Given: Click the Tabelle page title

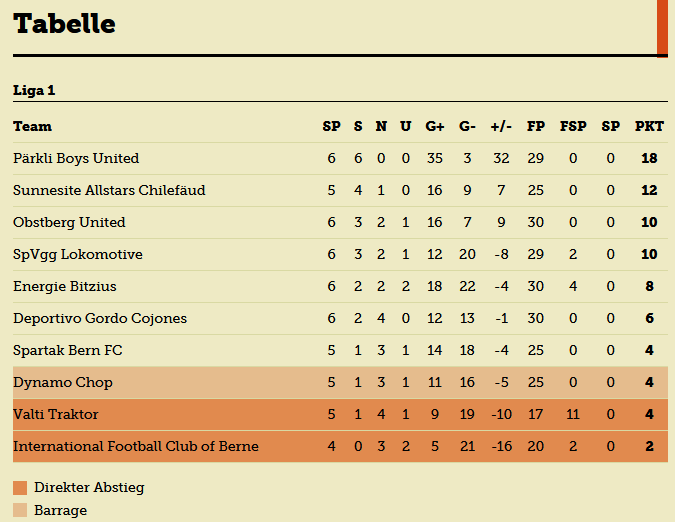Looking at the screenshot, I should pos(64,23).
